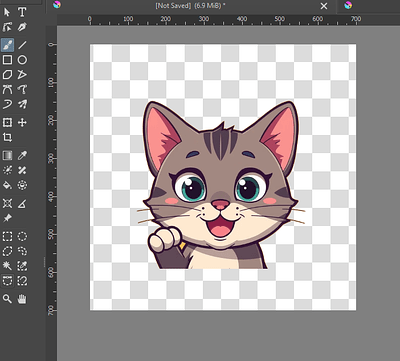Pick the Bezier Curve tool
The height and width of the screenshot is (361, 400).
(7, 89)
